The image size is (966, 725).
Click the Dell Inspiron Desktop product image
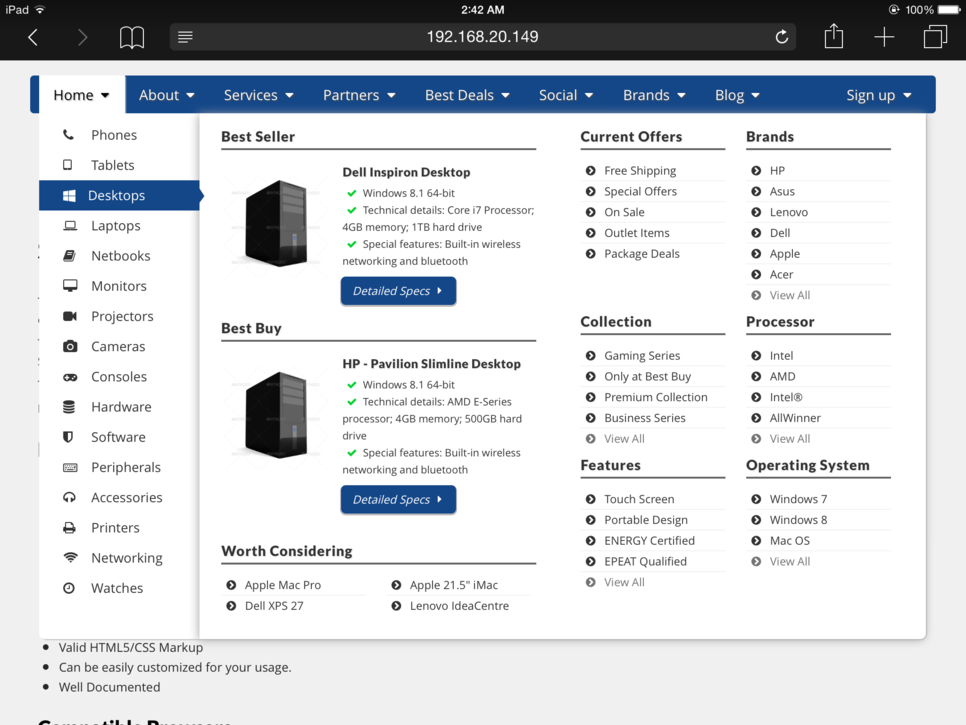click(x=277, y=223)
